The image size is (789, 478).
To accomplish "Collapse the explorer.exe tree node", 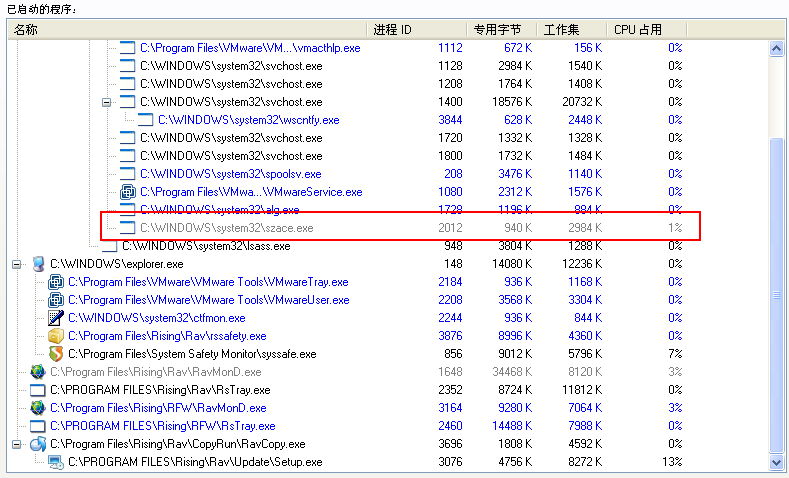I will pyautogui.click(x=17, y=264).
